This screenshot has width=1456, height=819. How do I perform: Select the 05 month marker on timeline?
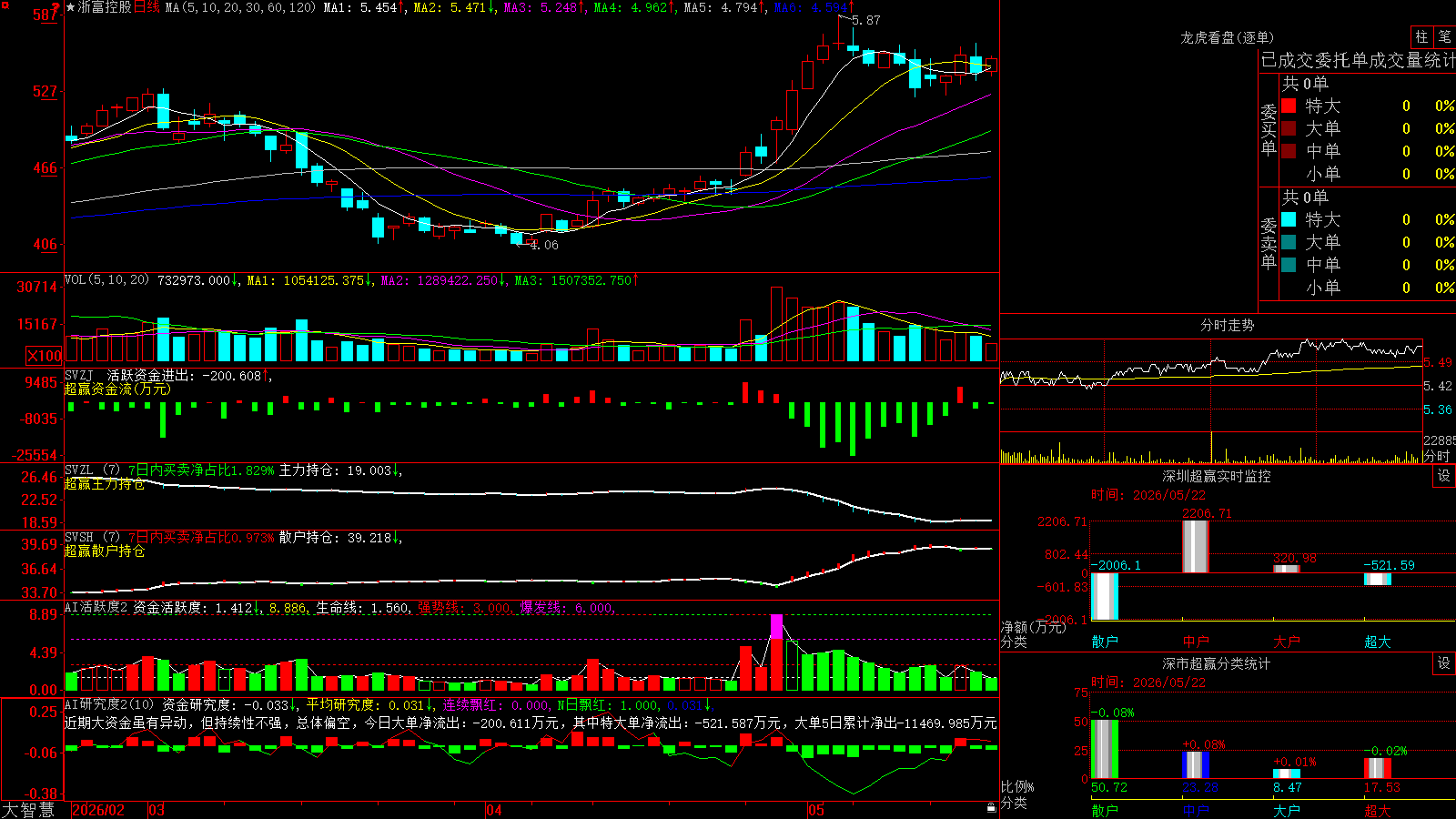pos(816,810)
